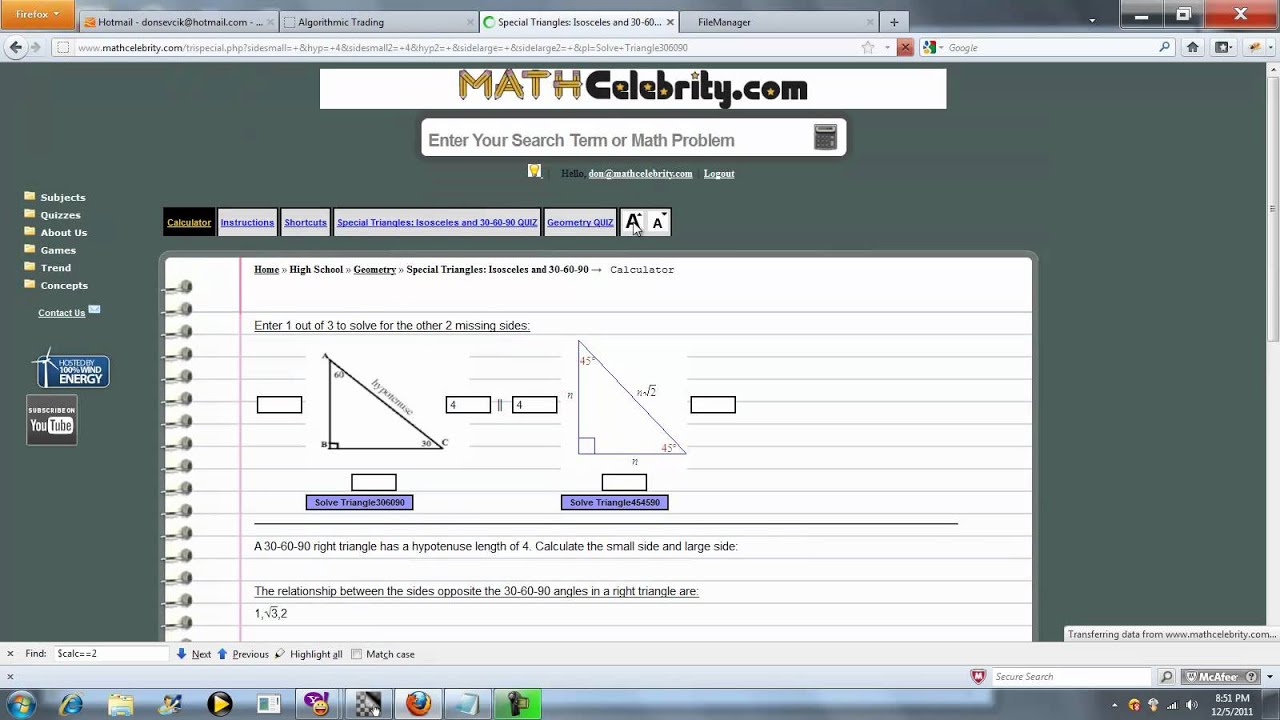Select the Calculator tab

coord(189,222)
